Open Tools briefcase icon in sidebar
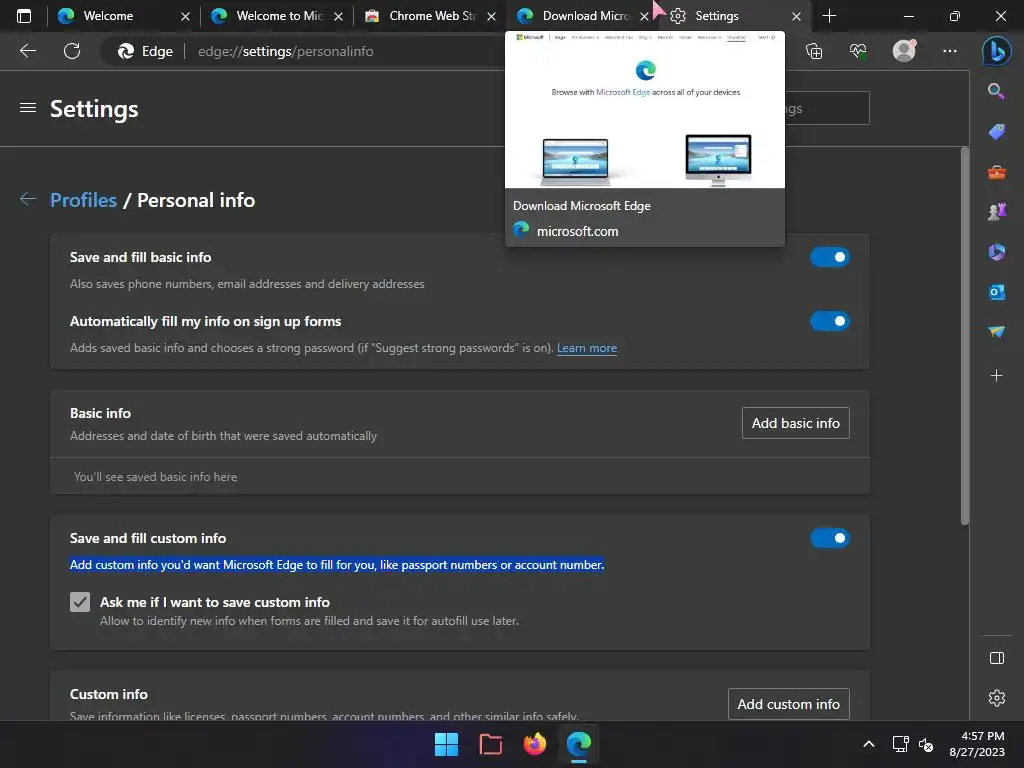1024x768 pixels. (x=997, y=172)
